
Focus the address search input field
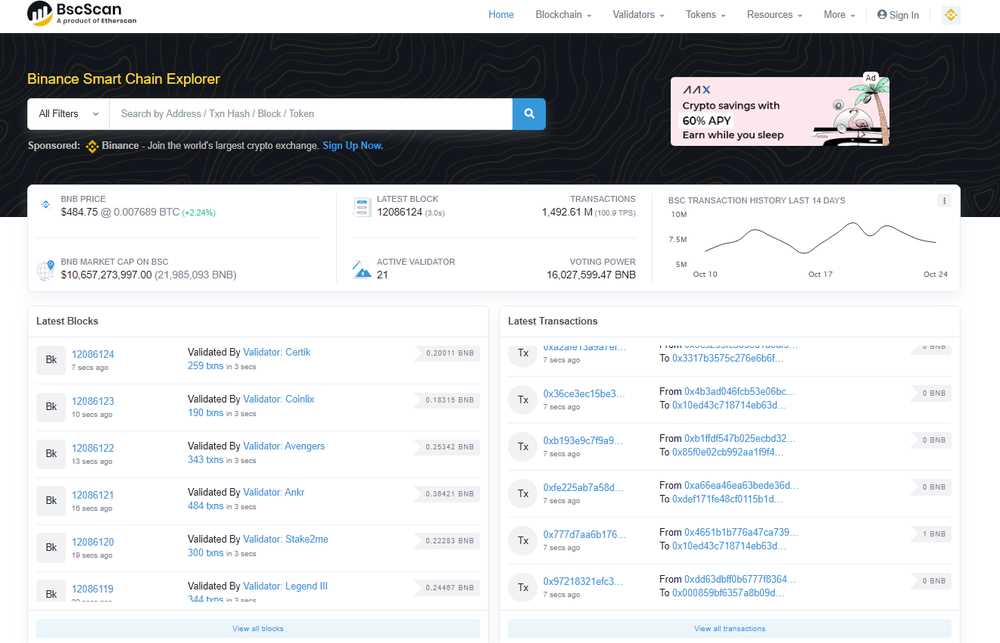310,114
